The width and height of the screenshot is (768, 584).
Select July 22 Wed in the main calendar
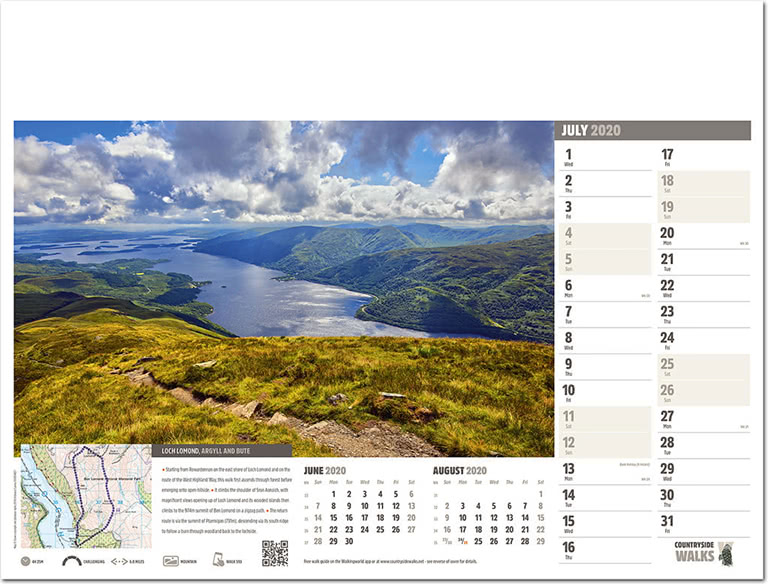[703, 289]
